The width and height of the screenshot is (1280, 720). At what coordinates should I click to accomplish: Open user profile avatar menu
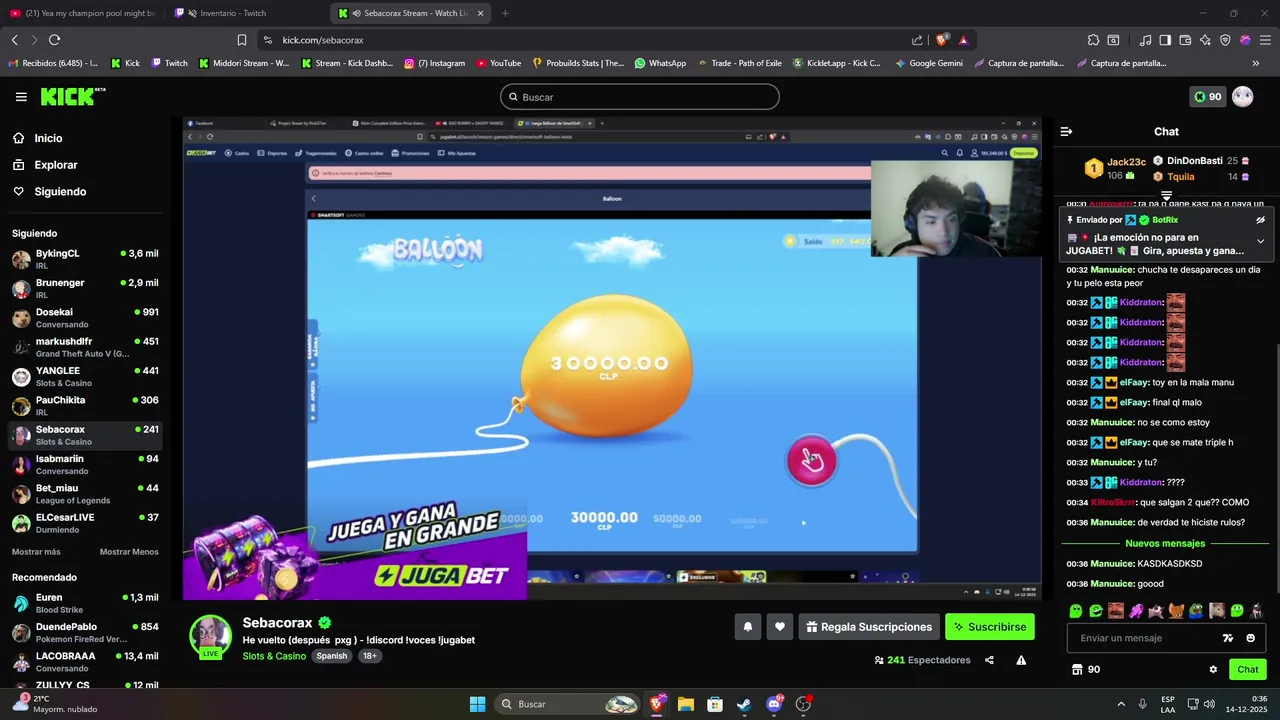click(x=1242, y=97)
